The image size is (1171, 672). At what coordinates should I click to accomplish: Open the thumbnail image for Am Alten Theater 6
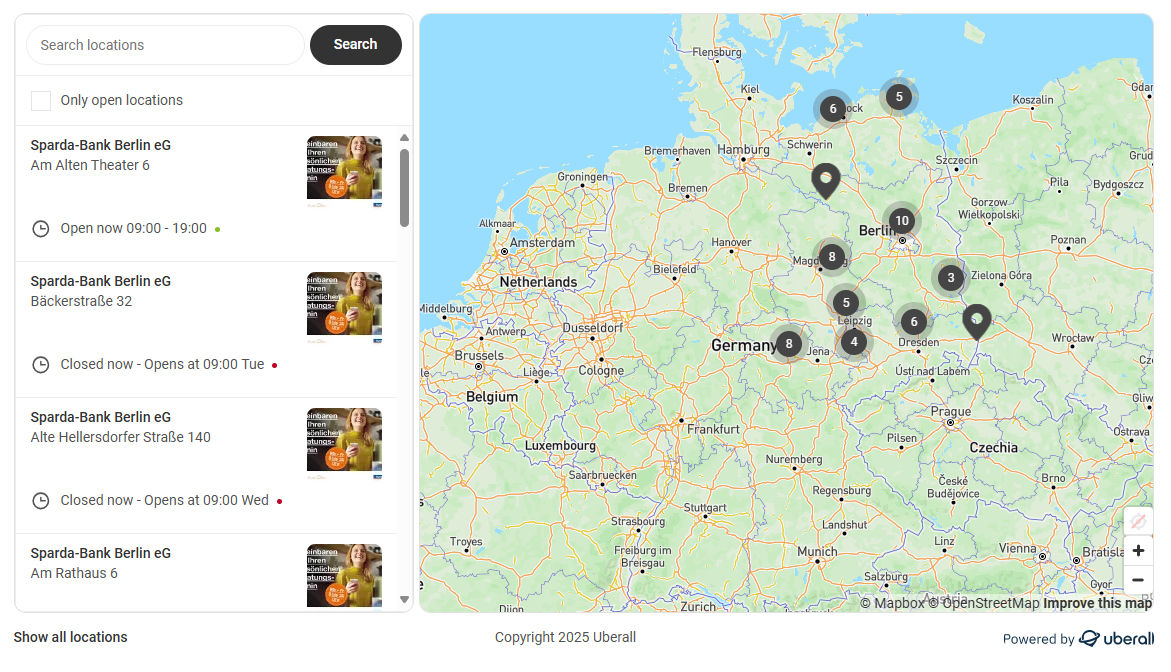tap(344, 171)
